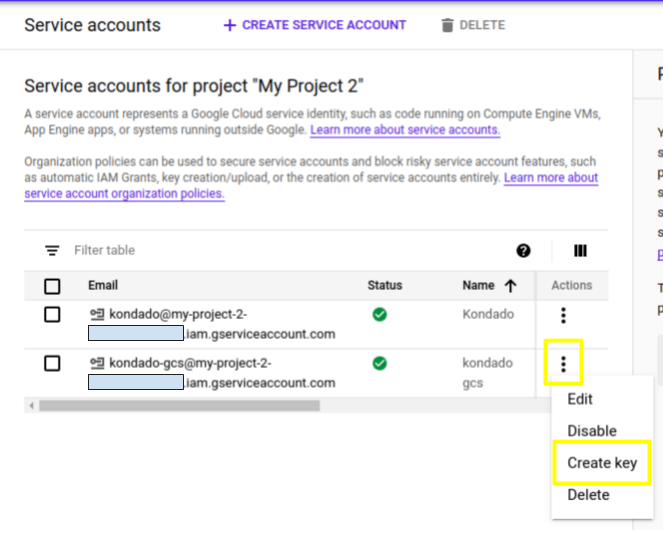Click the green status checkmark for kondado gcs
663x533 pixels.
click(x=379, y=363)
